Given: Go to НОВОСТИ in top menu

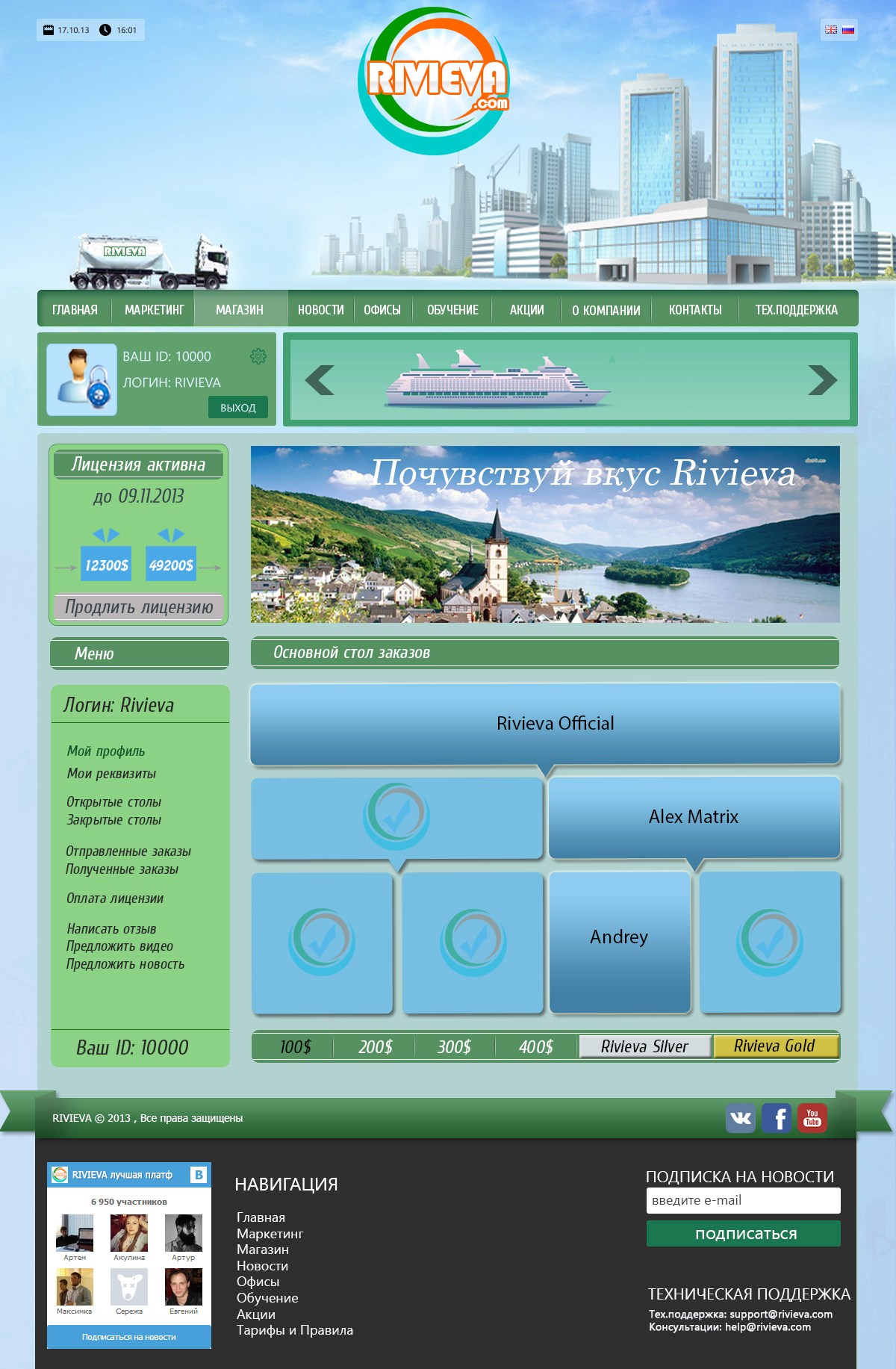Looking at the screenshot, I should (321, 309).
